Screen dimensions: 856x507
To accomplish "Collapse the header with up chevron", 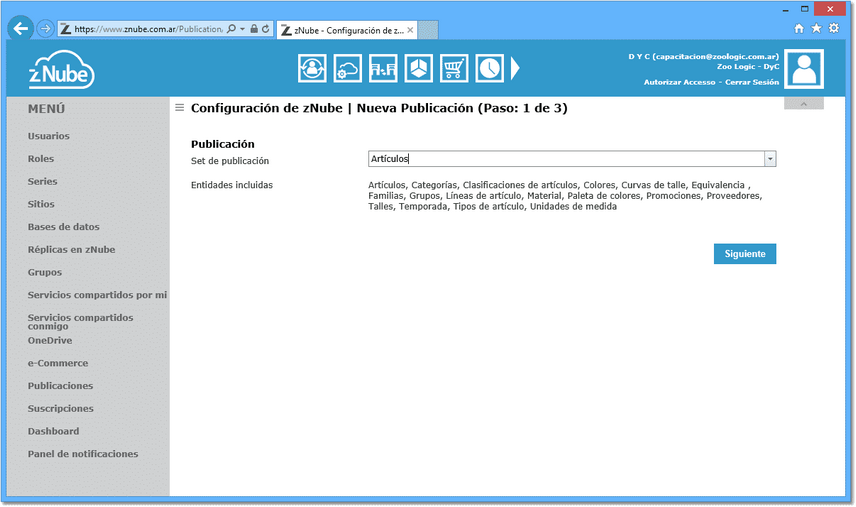I will [x=804, y=103].
